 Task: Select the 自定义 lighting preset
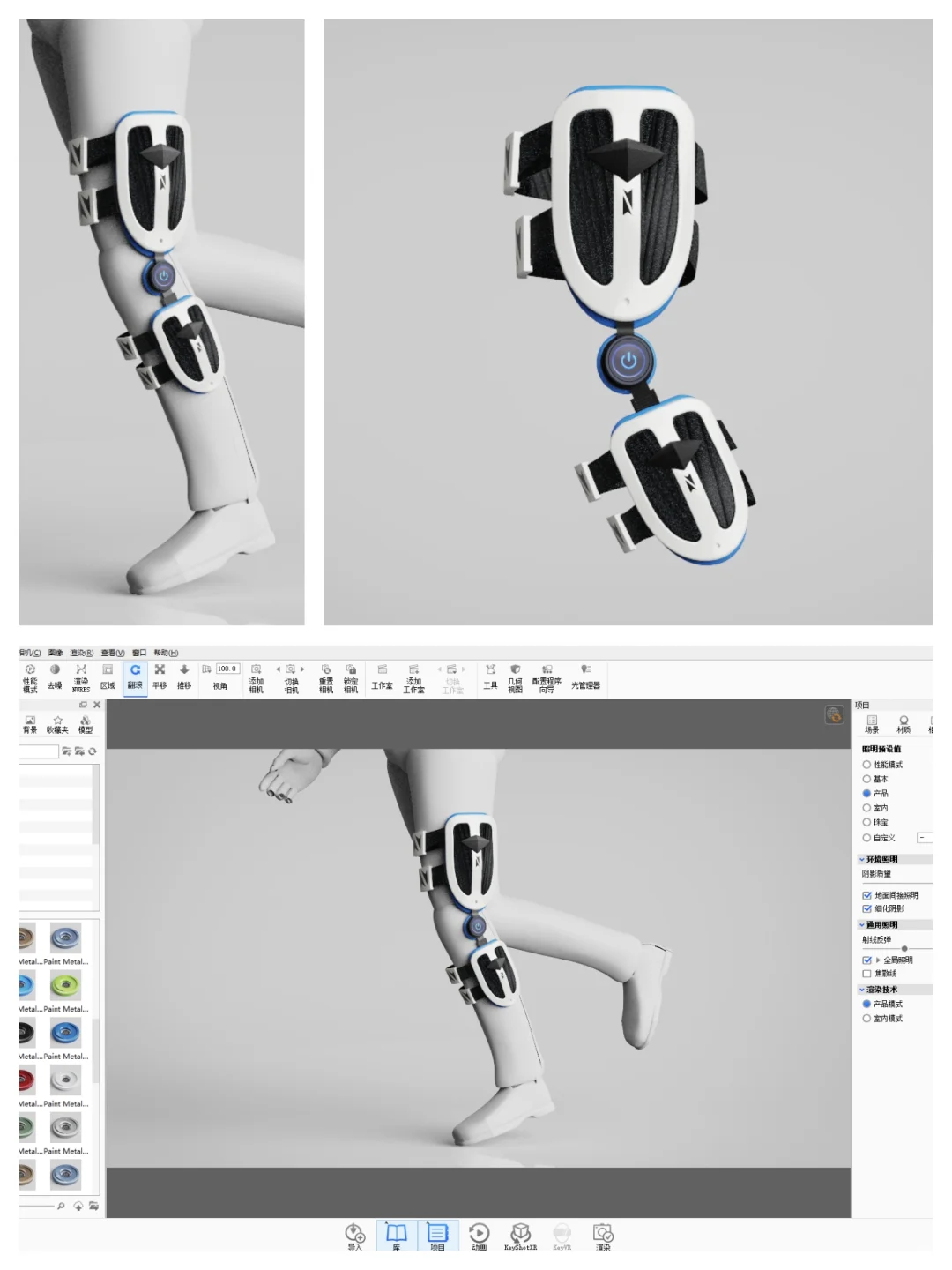(866, 838)
